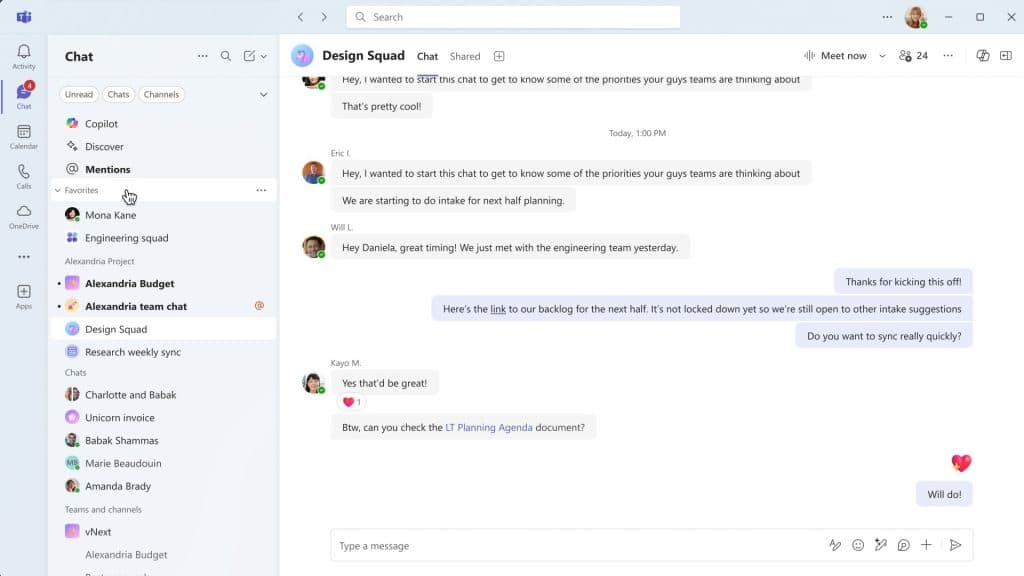Toggle the Channels filter pill
The image size is (1024, 576).
coord(161,94)
